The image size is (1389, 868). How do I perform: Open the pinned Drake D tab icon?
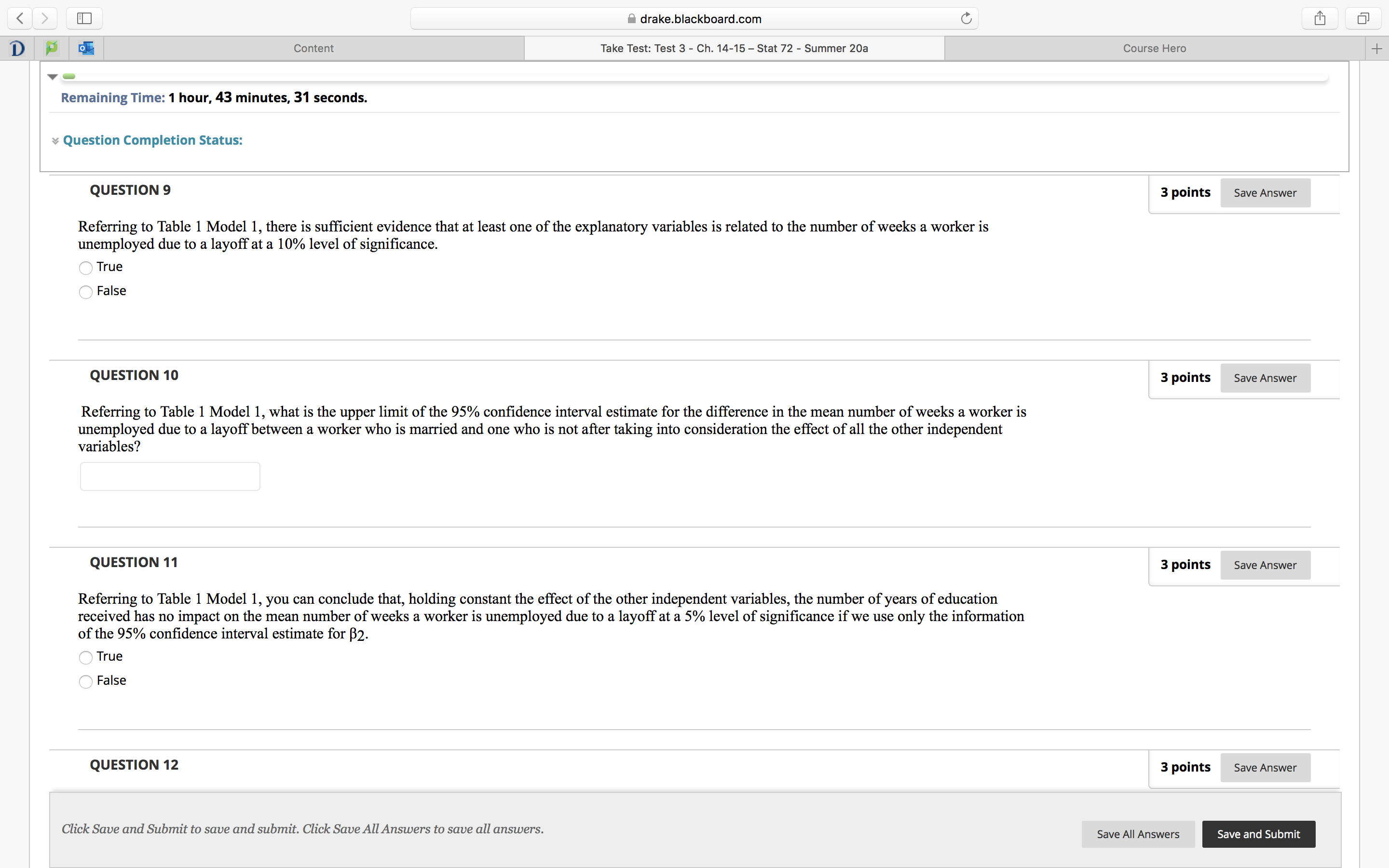coord(17,48)
